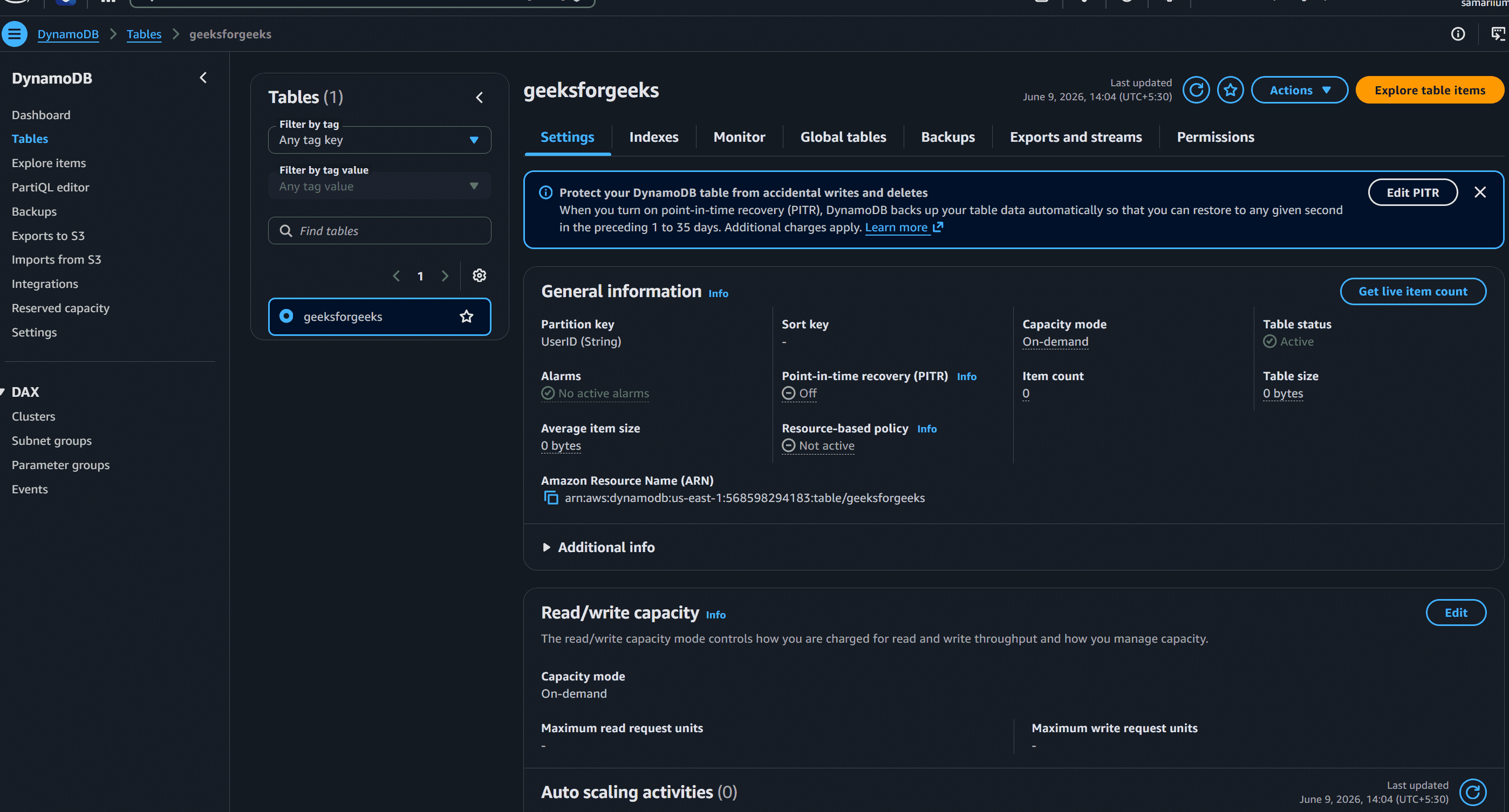Open DAX Events in the sidebar
The height and width of the screenshot is (812, 1509).
pos(30,490)
